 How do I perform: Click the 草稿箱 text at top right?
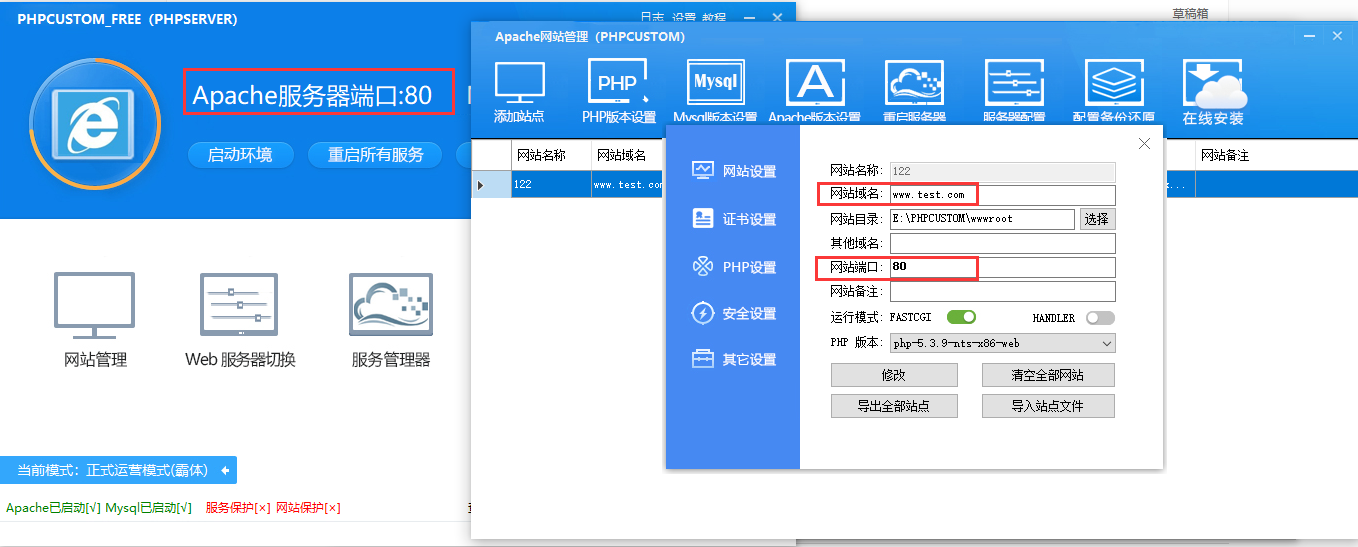[1190, 13]
